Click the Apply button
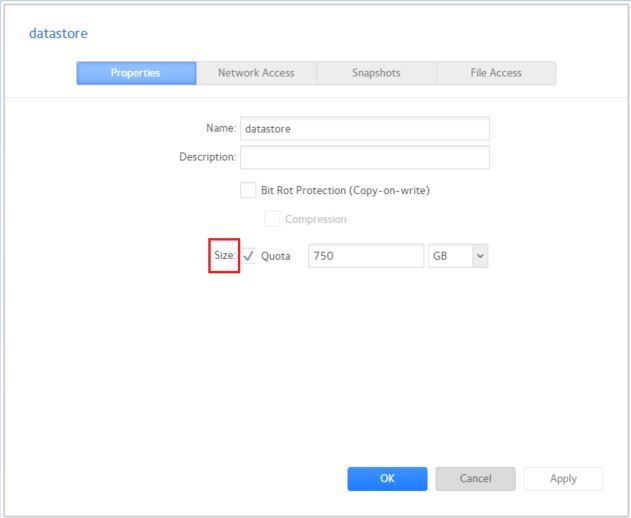631x518 pixels. 563,479
